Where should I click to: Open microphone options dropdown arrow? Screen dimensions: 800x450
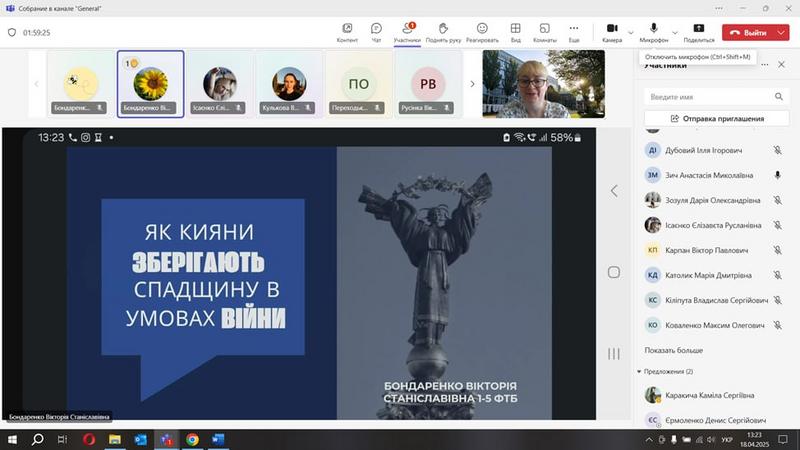coord(675,33)
